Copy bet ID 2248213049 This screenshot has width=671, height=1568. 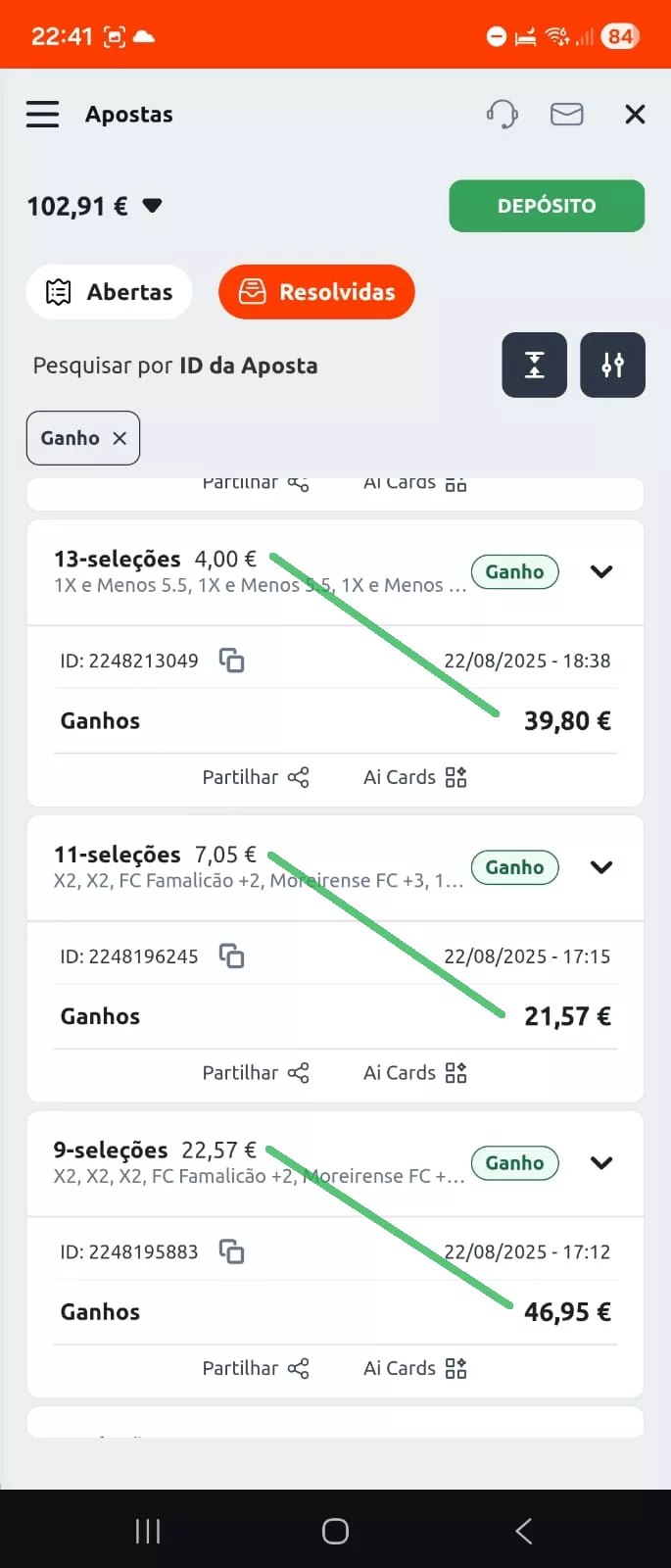pyautogui.click(x=231, y=661)
